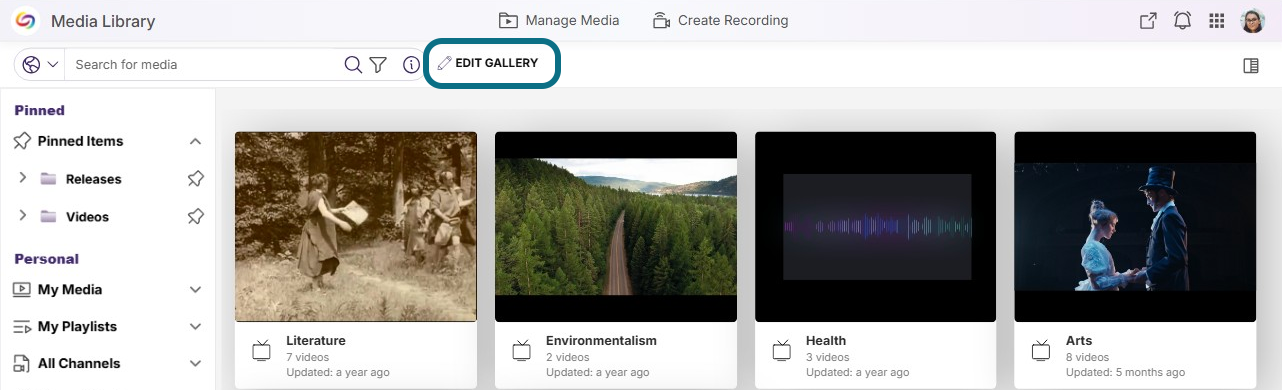
Task: Click the Literature title
Action: 316,340
